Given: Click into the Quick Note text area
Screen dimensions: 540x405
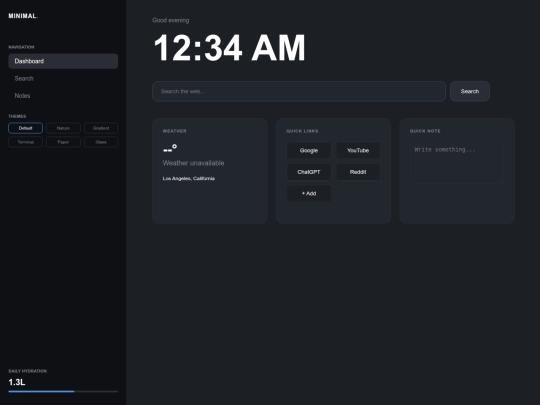Looking at the screenshot, I should click(457, 163).
